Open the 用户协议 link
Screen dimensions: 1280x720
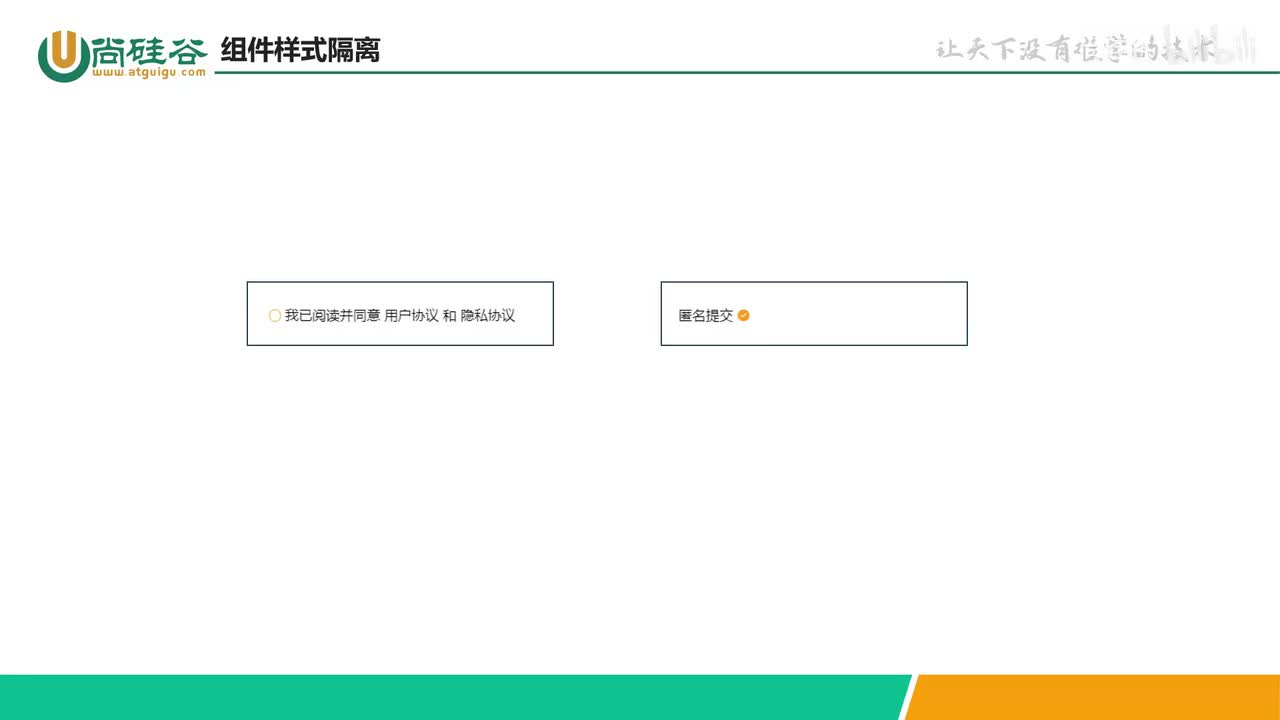click(x=412, y=315)
